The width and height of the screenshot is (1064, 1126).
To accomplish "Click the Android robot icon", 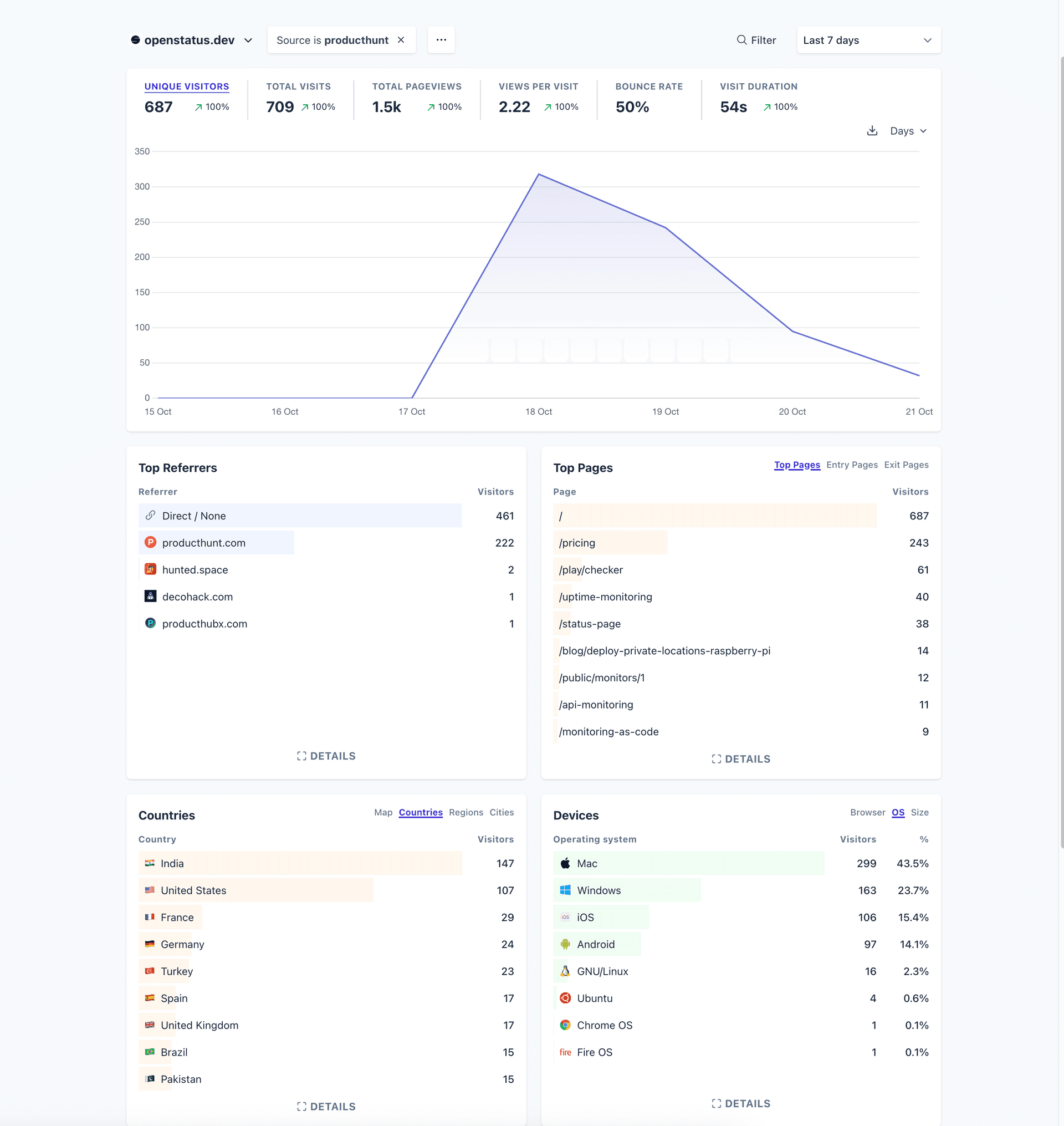I will click(565, 944).
